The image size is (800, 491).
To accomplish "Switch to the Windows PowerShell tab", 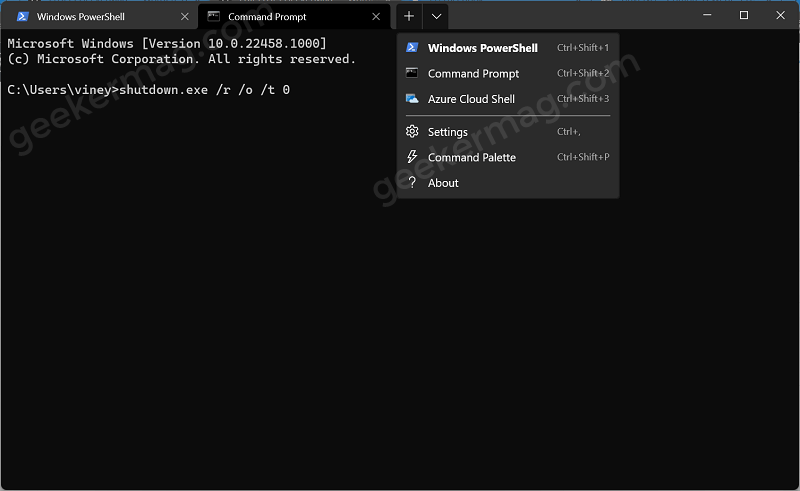I will (99, 16).
